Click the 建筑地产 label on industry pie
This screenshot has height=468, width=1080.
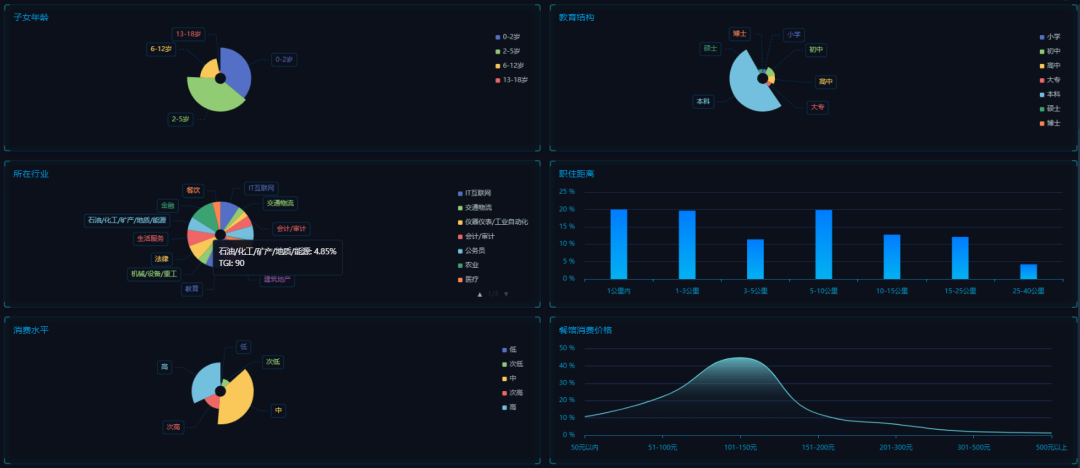click(x=277, y=279)
